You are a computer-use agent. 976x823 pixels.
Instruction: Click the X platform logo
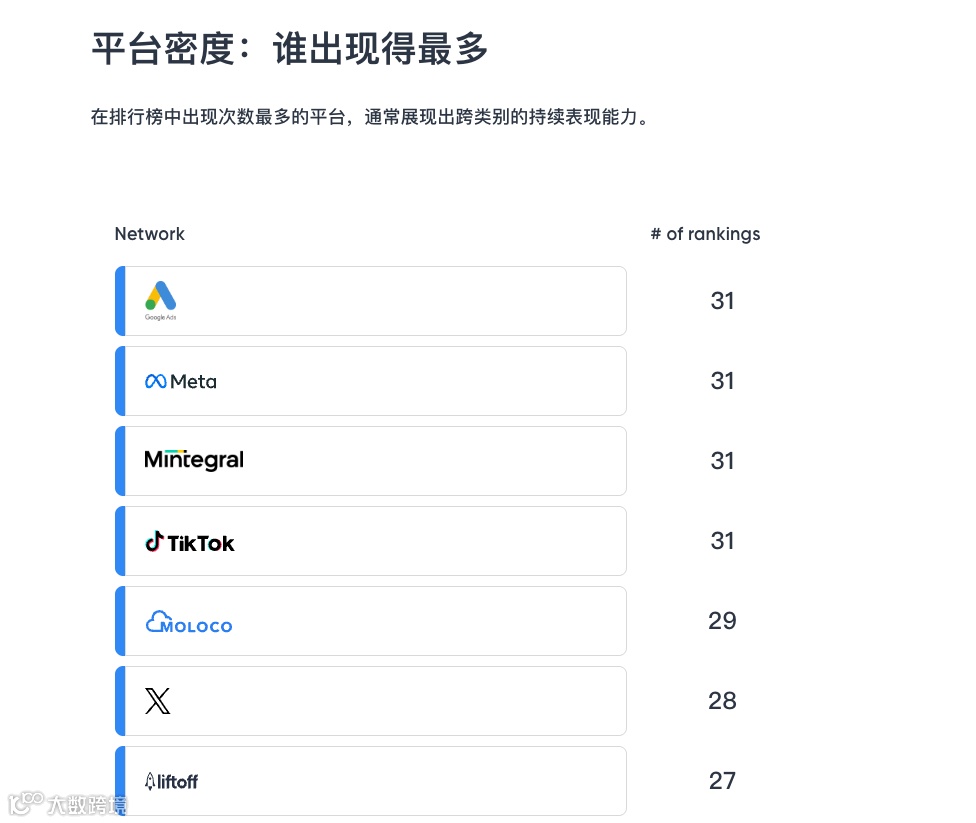click(x=158, y=701)
